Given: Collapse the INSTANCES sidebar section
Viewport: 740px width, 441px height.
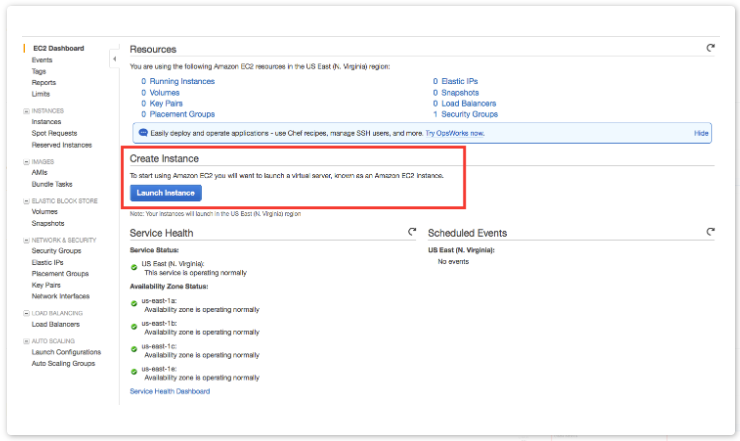Looking at the screenshot, I should 26,111.
